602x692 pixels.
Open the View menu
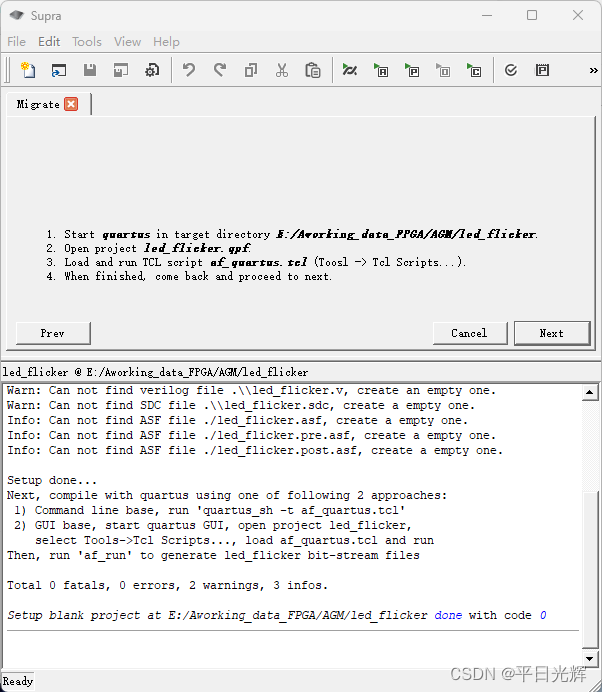[x=128, y=42]
